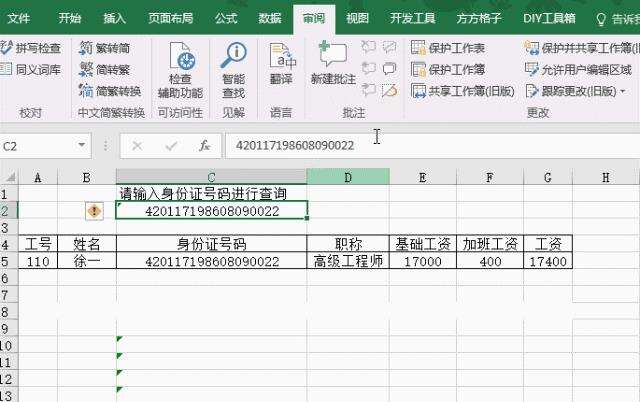Open 简繁转换 conversion options
640x402 pixels.
pos(110,91)
